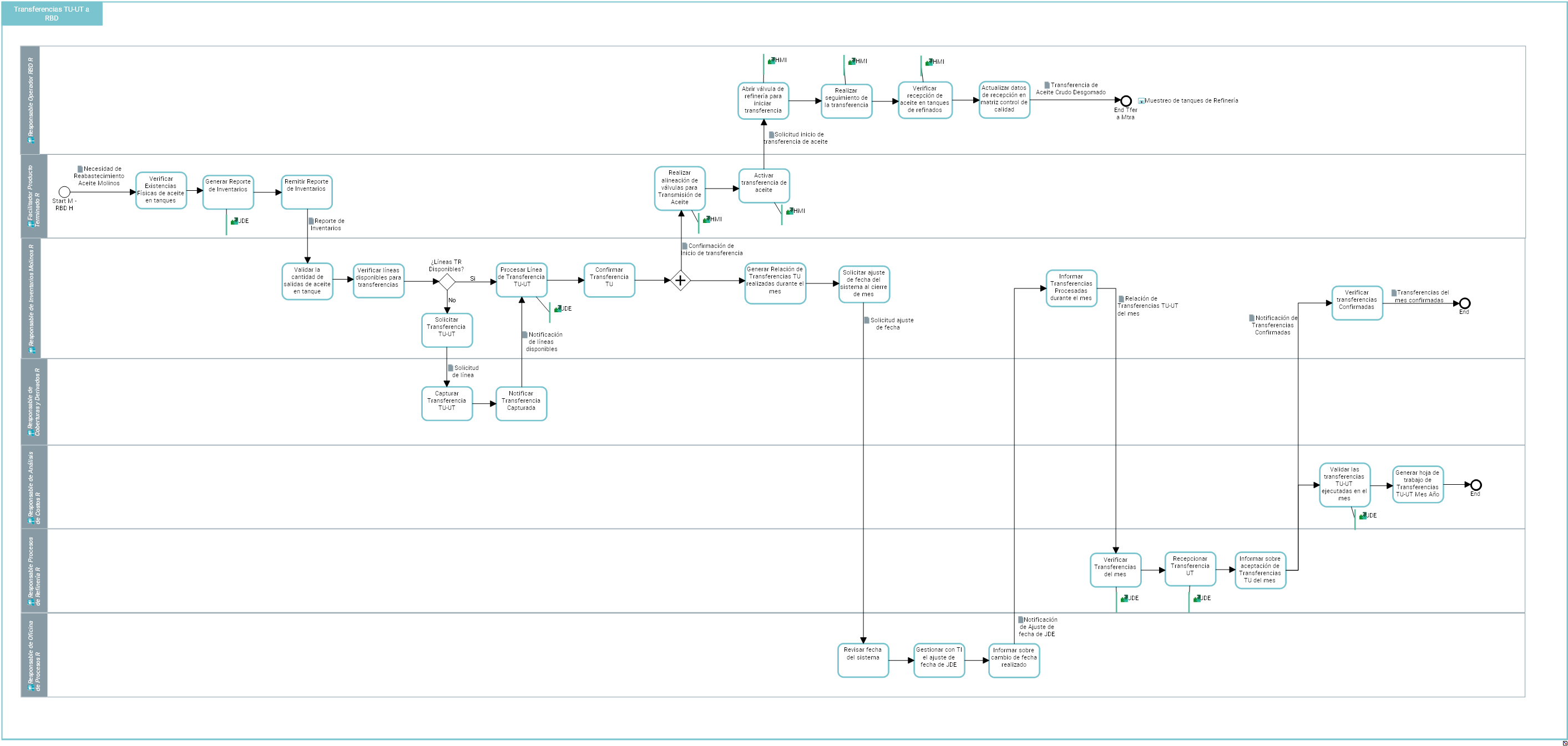Image resolution: width=1568 pixels, height=746 pixels.
Task: Click the HMI icon below Activar transferencia task
Action: coord(790,211)
